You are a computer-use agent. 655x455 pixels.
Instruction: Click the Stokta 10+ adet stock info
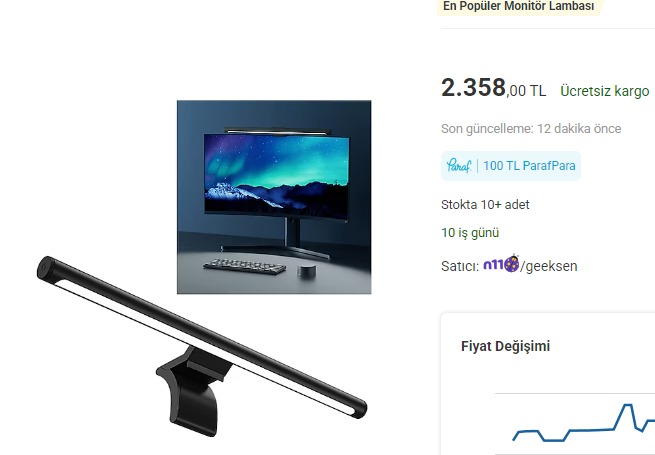[x=485, y=205]
